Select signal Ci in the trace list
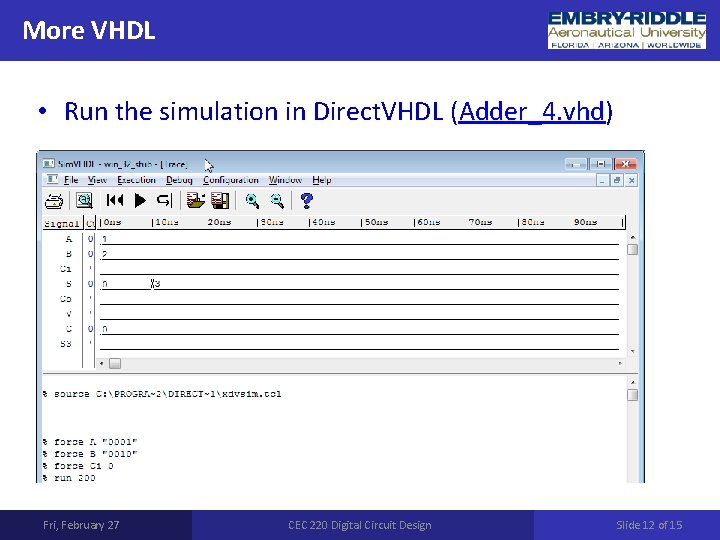 click(x=66, y=269)
